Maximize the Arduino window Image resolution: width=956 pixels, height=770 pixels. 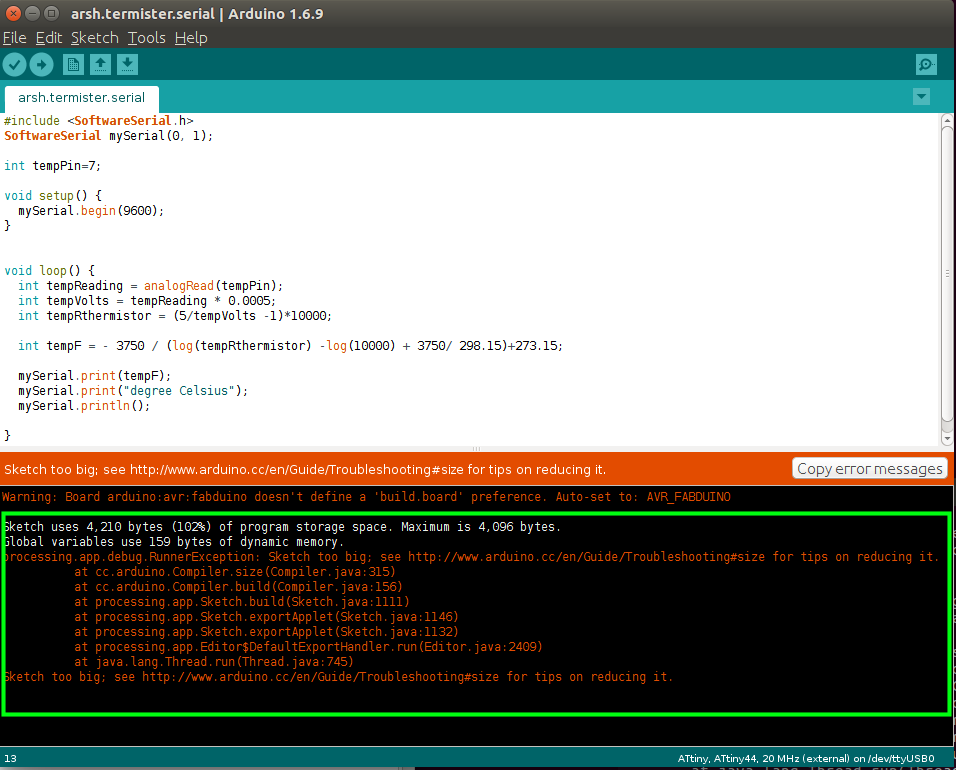tap(52, 13)
